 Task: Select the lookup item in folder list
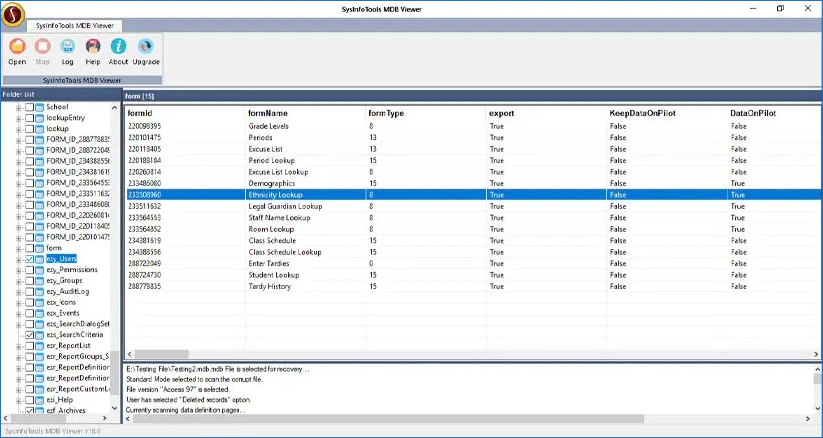[x=57, y=129]
